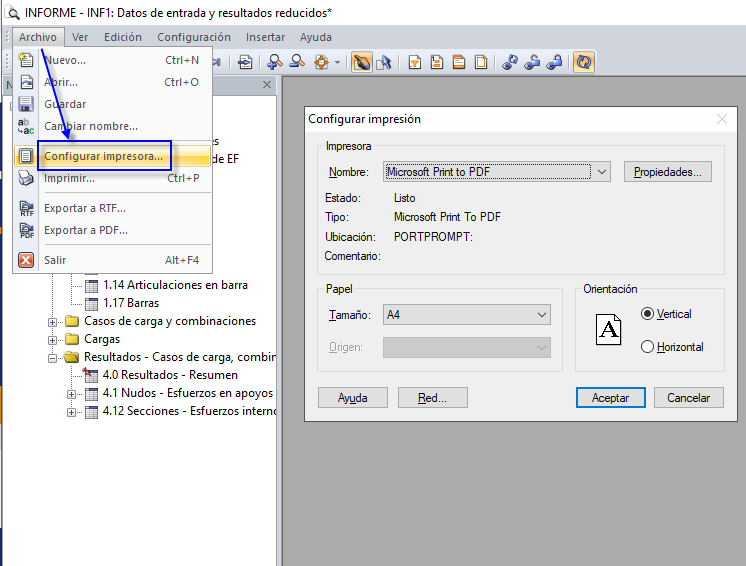
Task: Click the Abrir open-file icon in menu
Action: (x=26, y=82)
